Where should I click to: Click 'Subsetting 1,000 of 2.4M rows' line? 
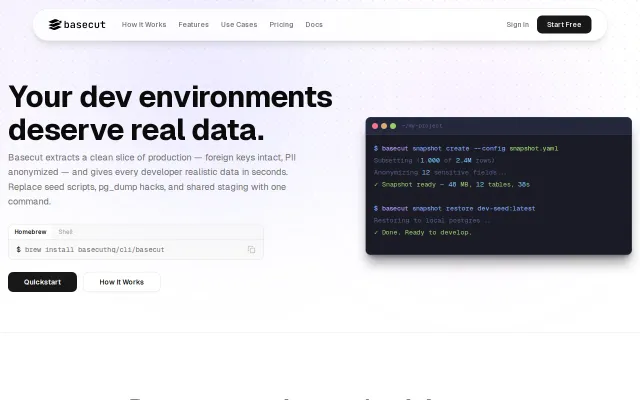click(x=434, y=160)
